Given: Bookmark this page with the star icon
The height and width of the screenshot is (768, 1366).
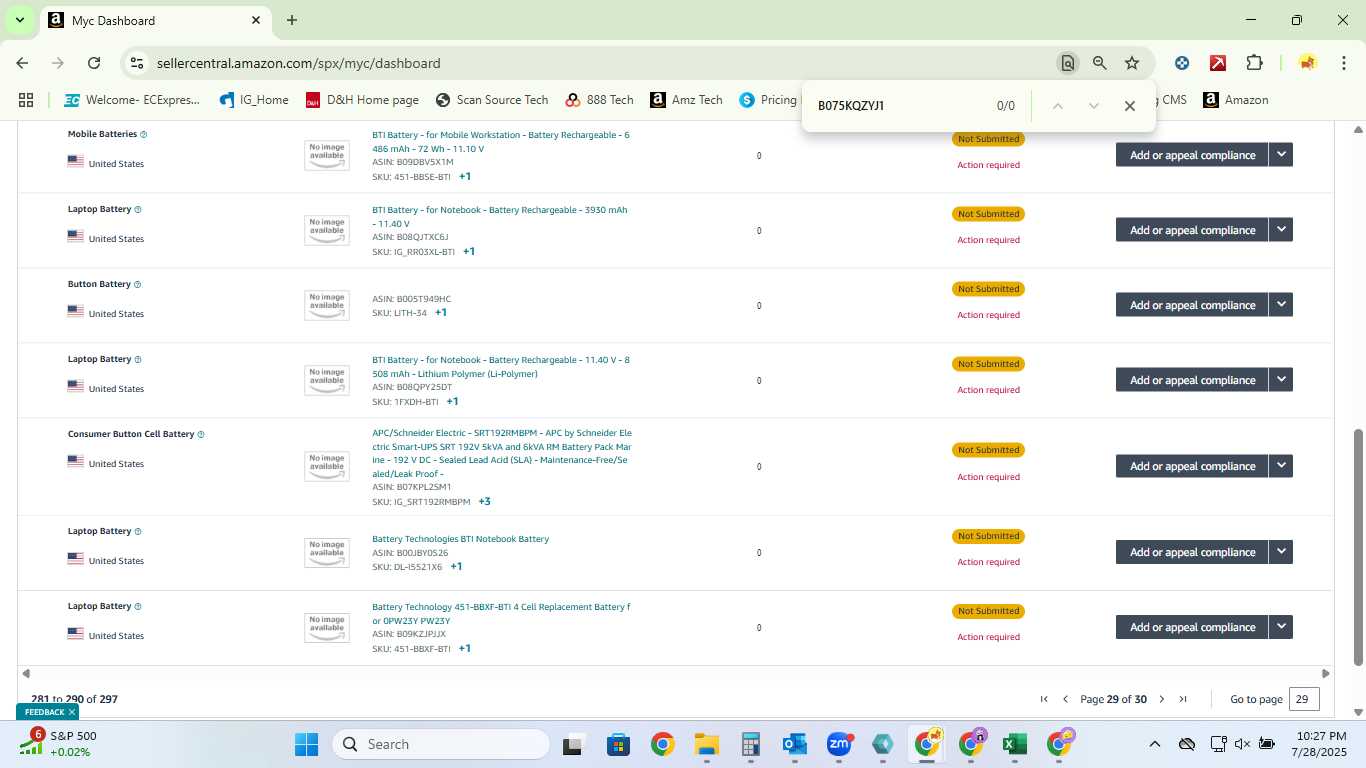Looking at the screenshot, I should pos(1132,63).
